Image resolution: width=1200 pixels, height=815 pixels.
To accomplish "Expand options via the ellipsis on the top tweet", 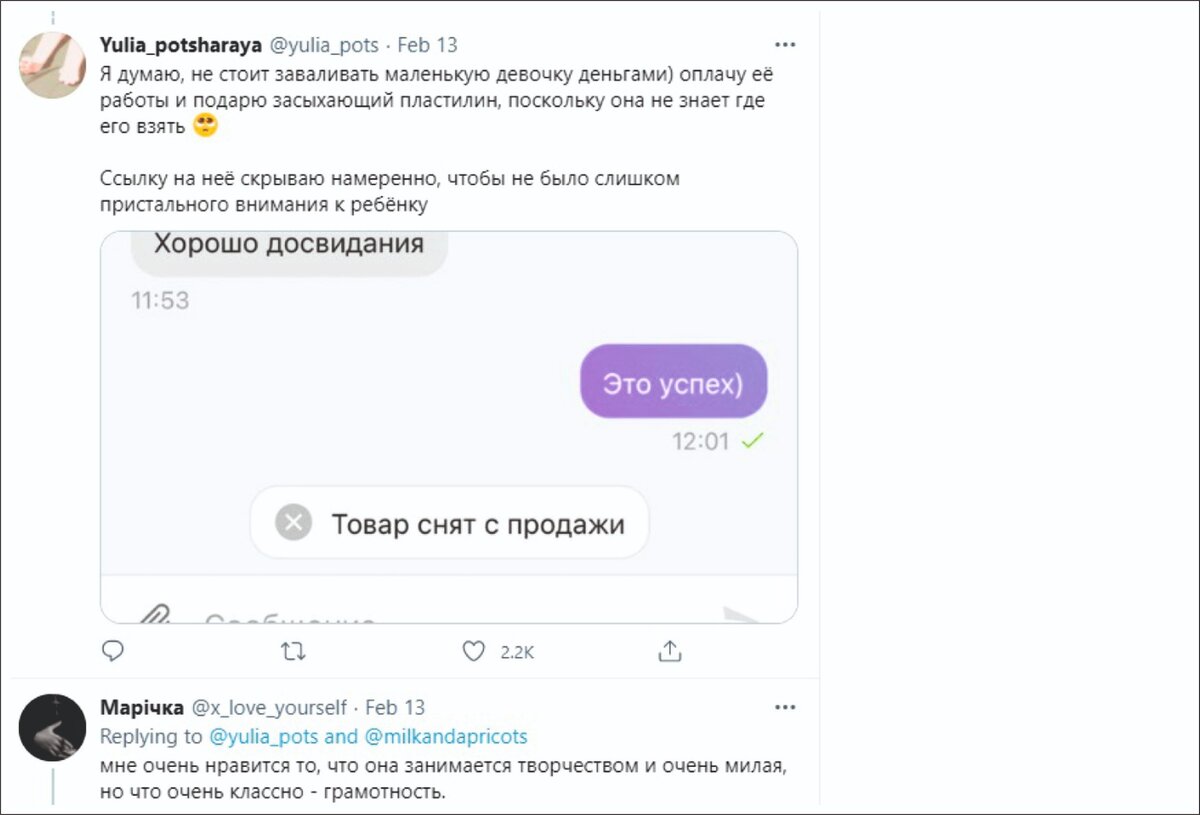I will point(785,44).
